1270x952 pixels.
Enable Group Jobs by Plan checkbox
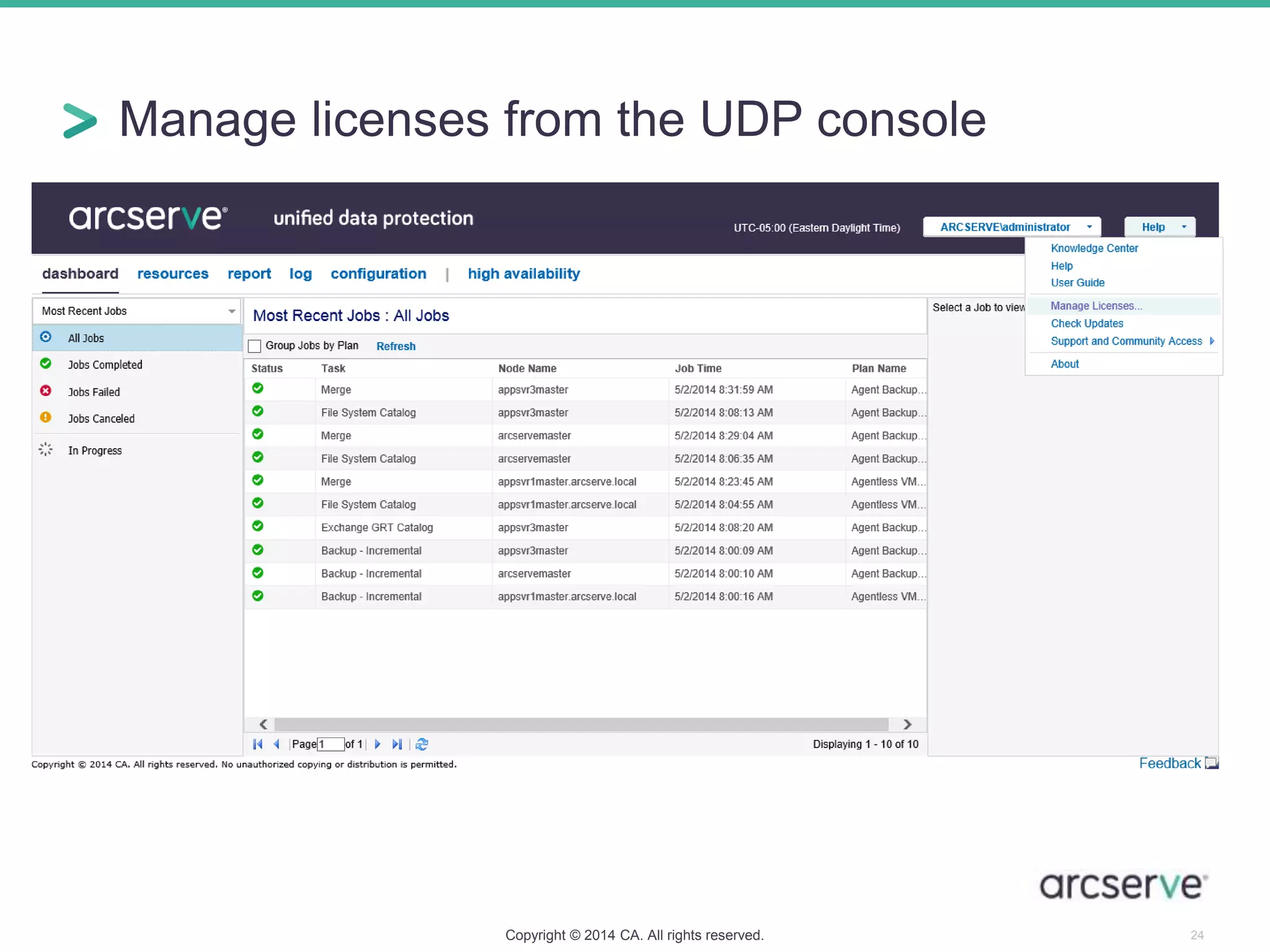point(254,346)
